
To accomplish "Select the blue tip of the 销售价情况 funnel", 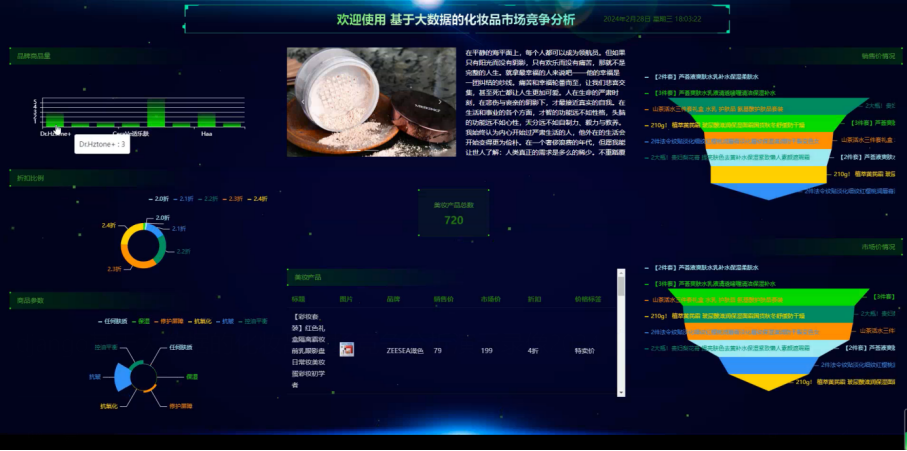I will pyautogui.click(x=768, y=190).
